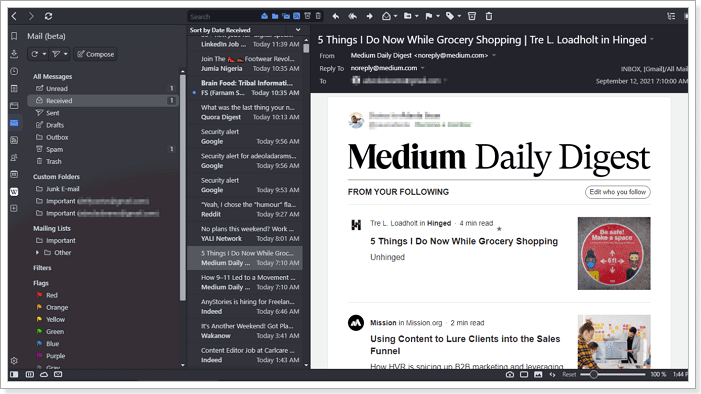
Task: Reply to all using the double arrow icon
Action: coord(352,16)
